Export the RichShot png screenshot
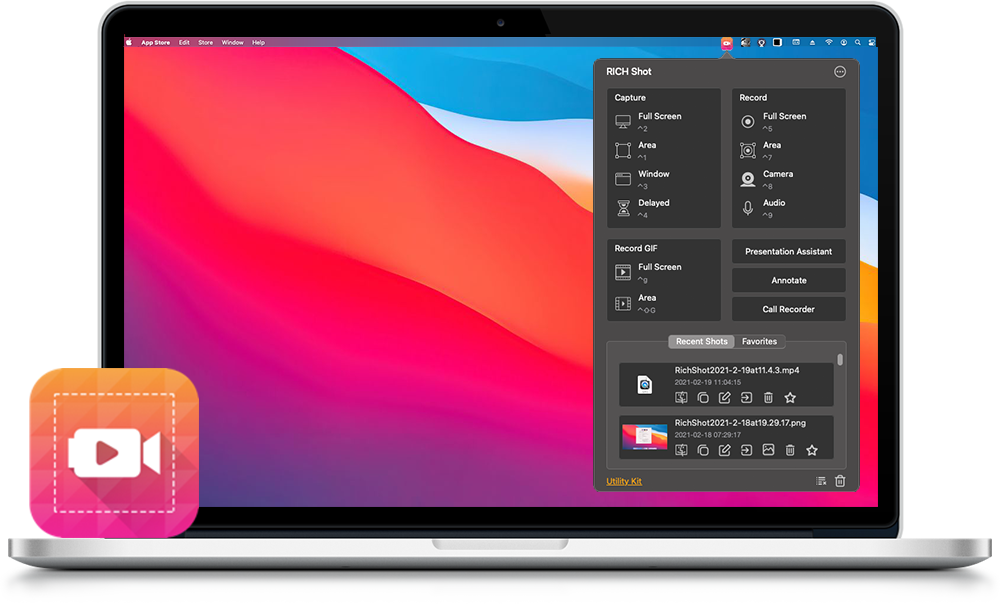The width and height of the screenshot is (1000, 604). 746,450
